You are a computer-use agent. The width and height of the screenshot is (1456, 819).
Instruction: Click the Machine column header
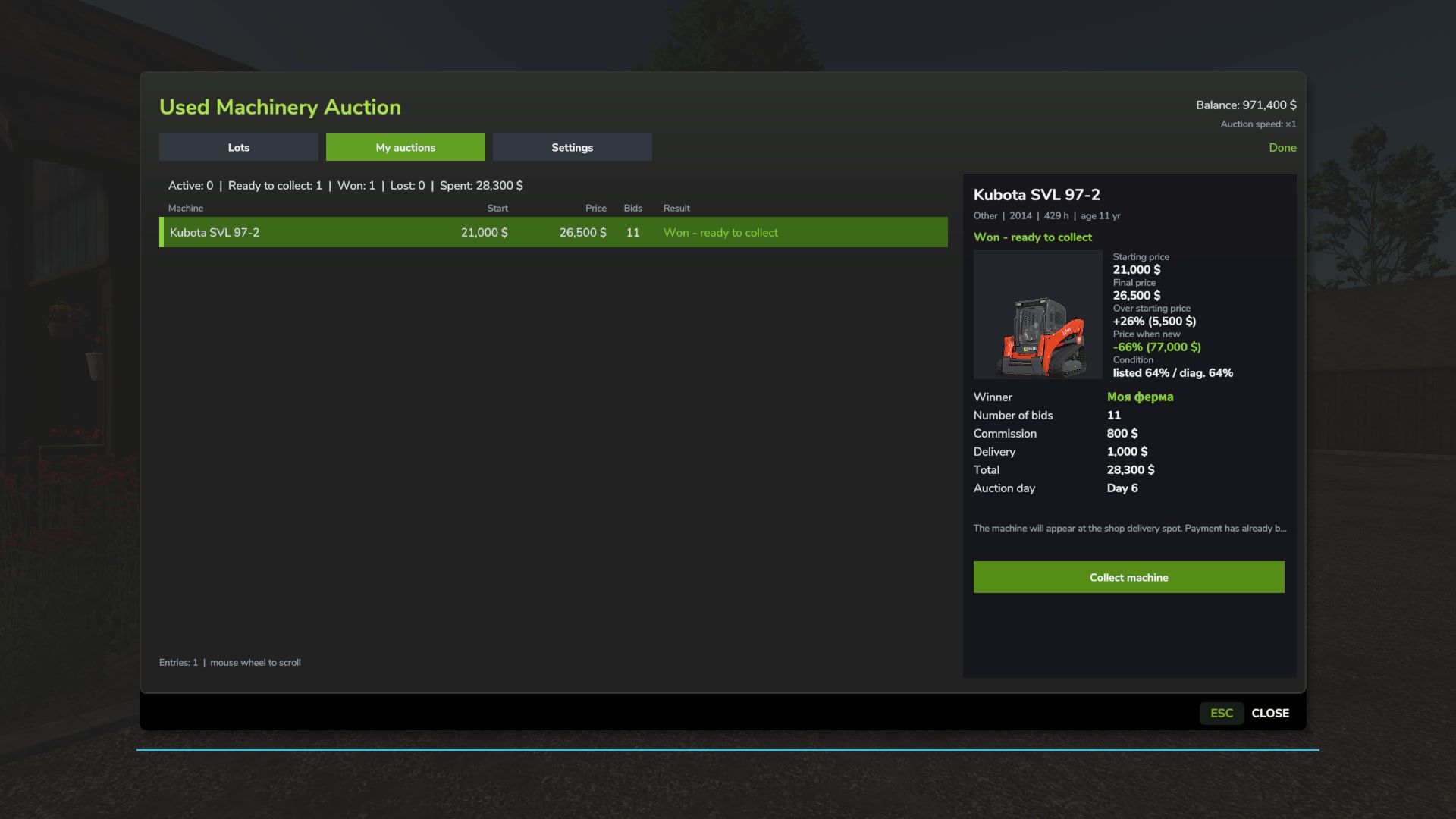click(186, 208)
